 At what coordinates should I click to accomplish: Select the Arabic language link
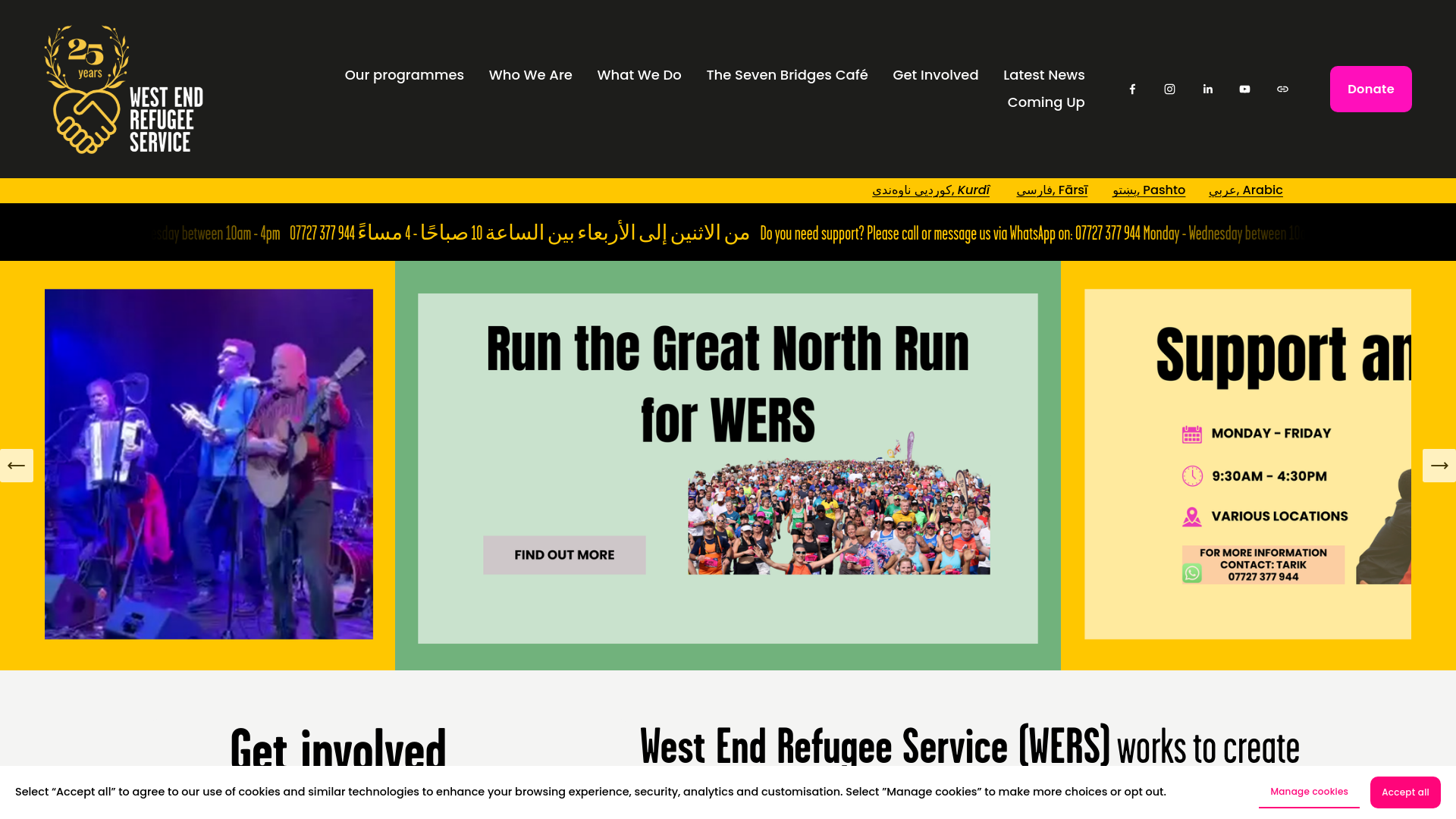[1245, 190]
